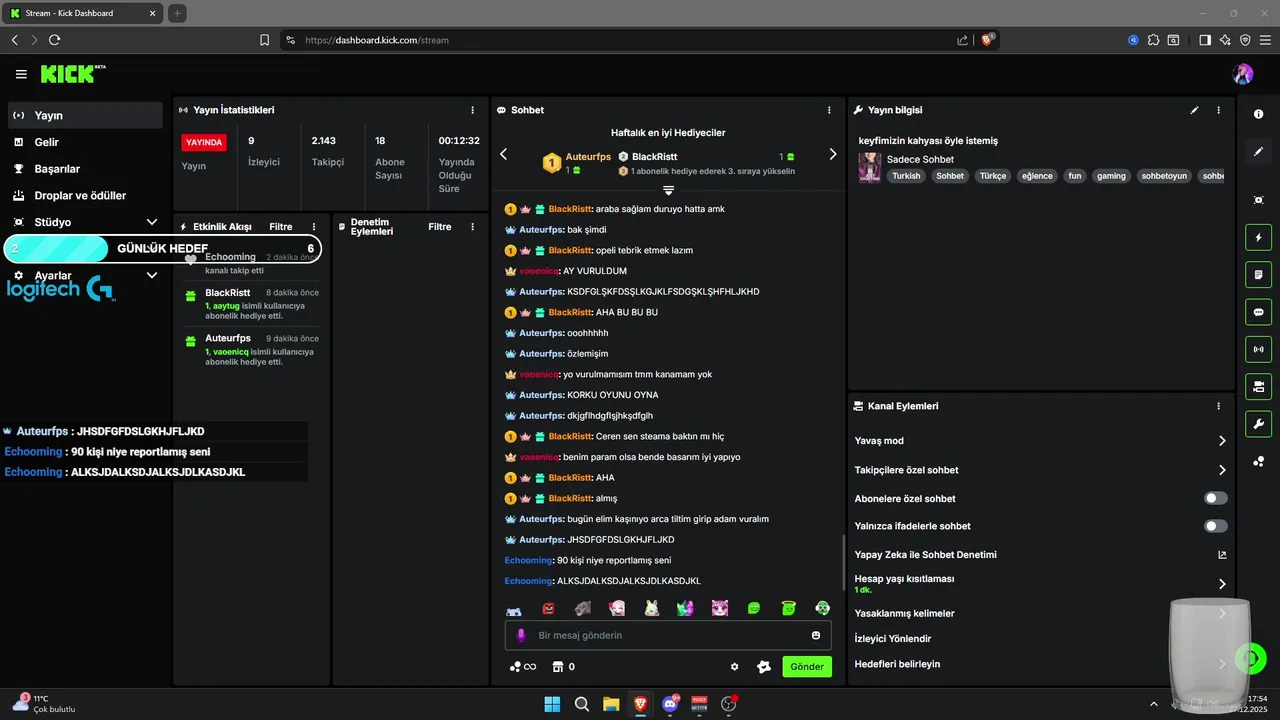Click the chat bubble icon in the right sidebar
This screenshot has height=720, width=1280.
[x=1258, y=312]
